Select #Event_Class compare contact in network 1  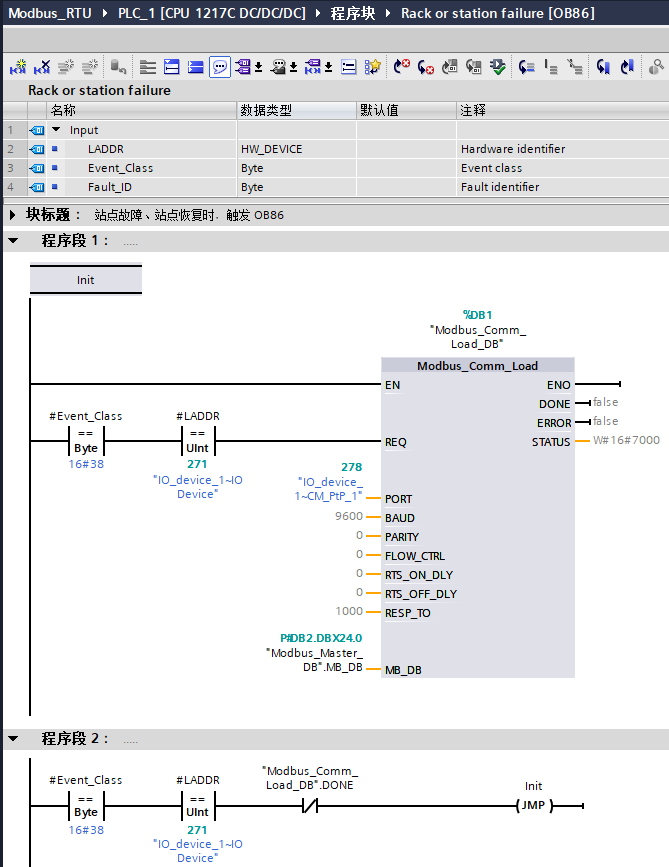(86, 441)
